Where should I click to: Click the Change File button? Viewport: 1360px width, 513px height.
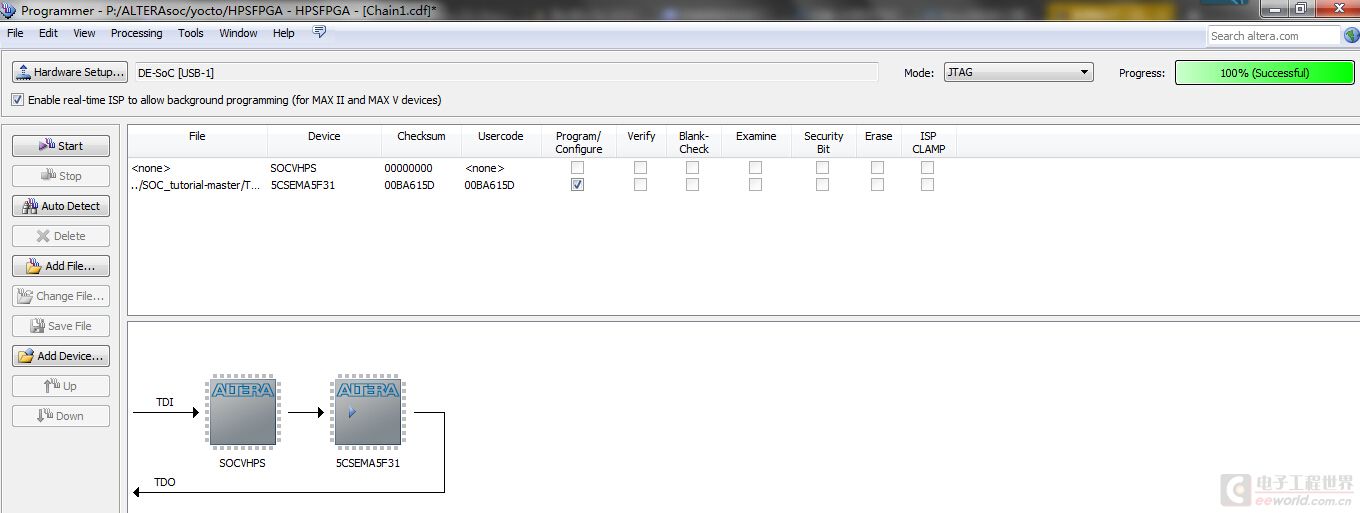point(61,296)
